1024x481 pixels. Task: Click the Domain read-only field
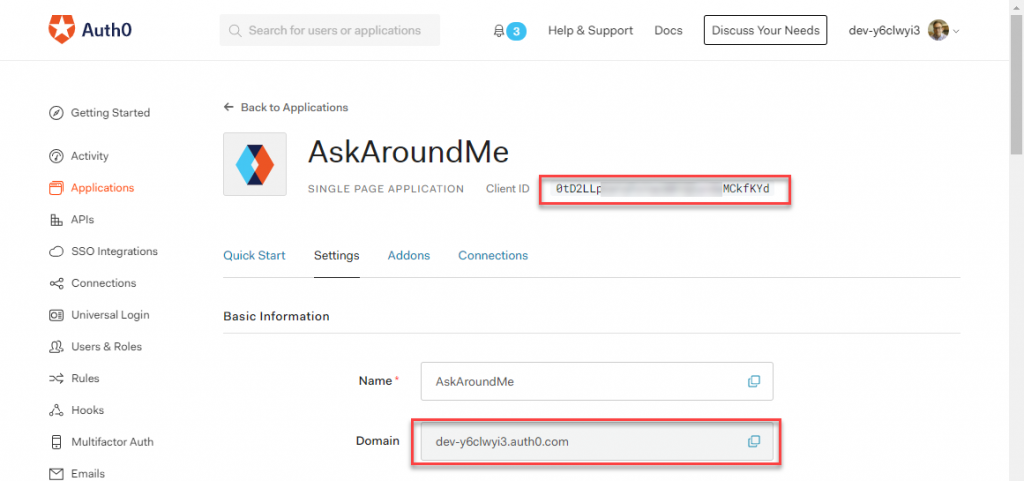click(x=597, y=442)
